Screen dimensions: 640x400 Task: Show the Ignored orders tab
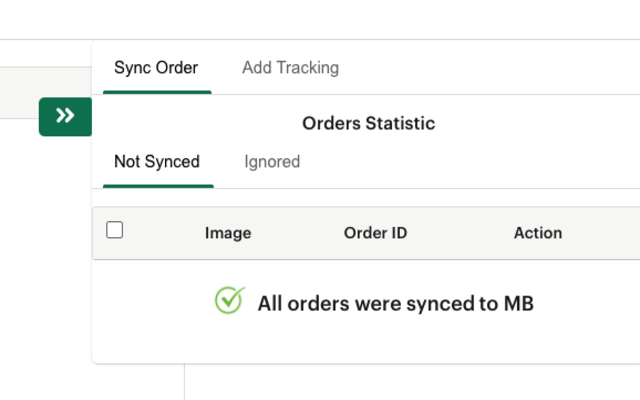pyautogui.click(x=272, y=162)
